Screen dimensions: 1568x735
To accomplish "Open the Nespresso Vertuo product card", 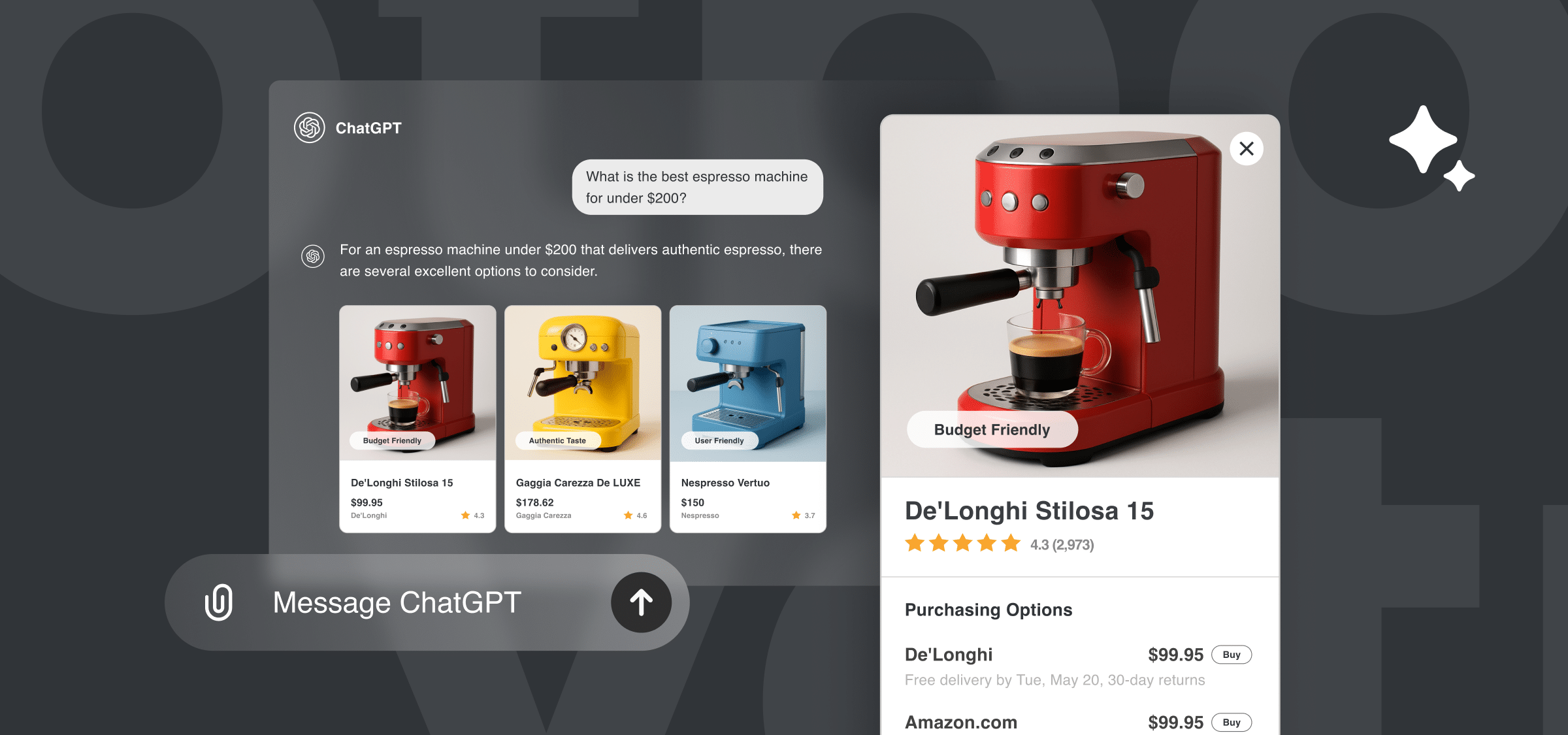I will pos(748,419).
